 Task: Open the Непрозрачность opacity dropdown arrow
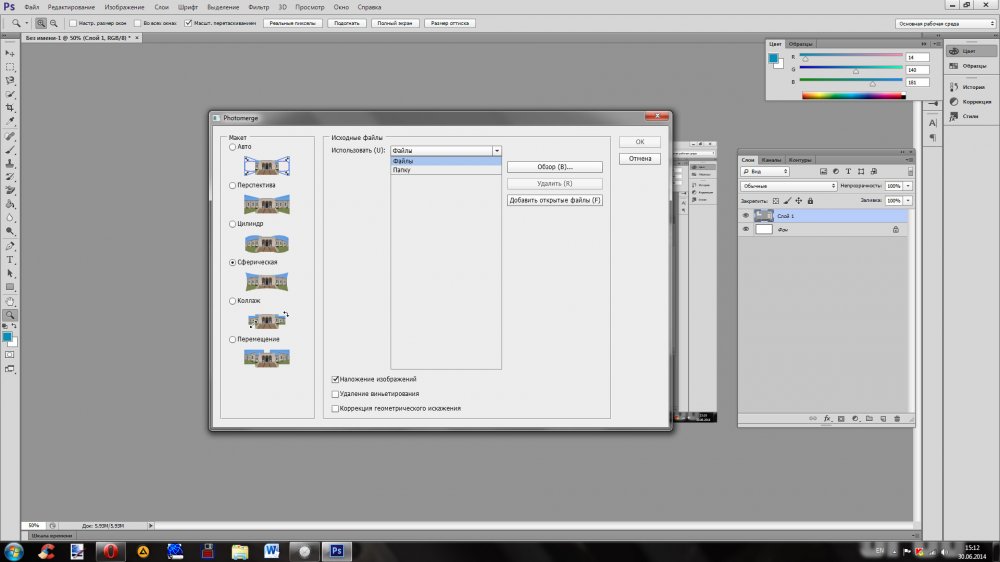click(908, 186)
